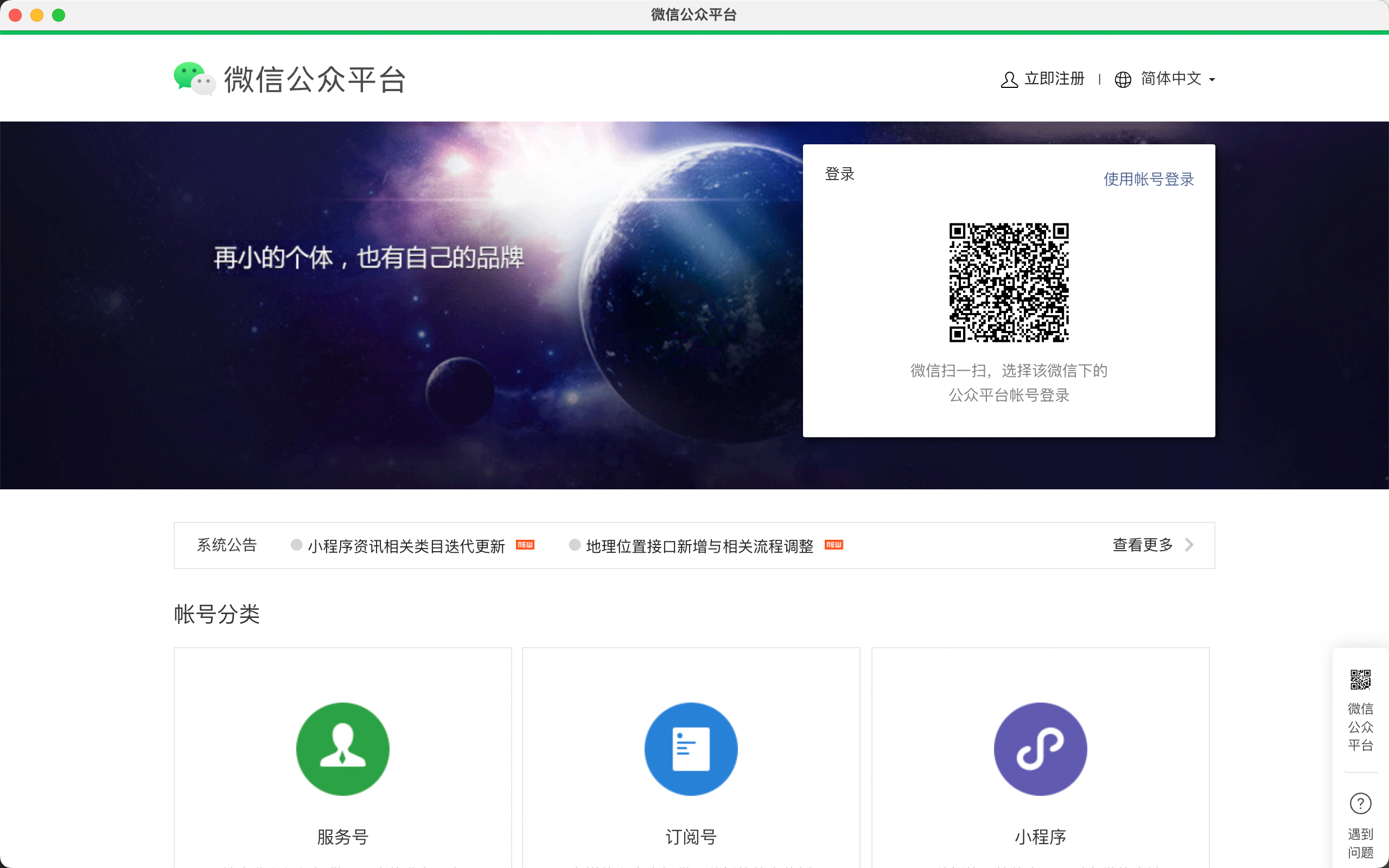The height and width of the screenshot is (868, 1389).
Task: Click the user silhouette icon beside 立即注册
Action: pyautogui.click(x=1009, y=80)
